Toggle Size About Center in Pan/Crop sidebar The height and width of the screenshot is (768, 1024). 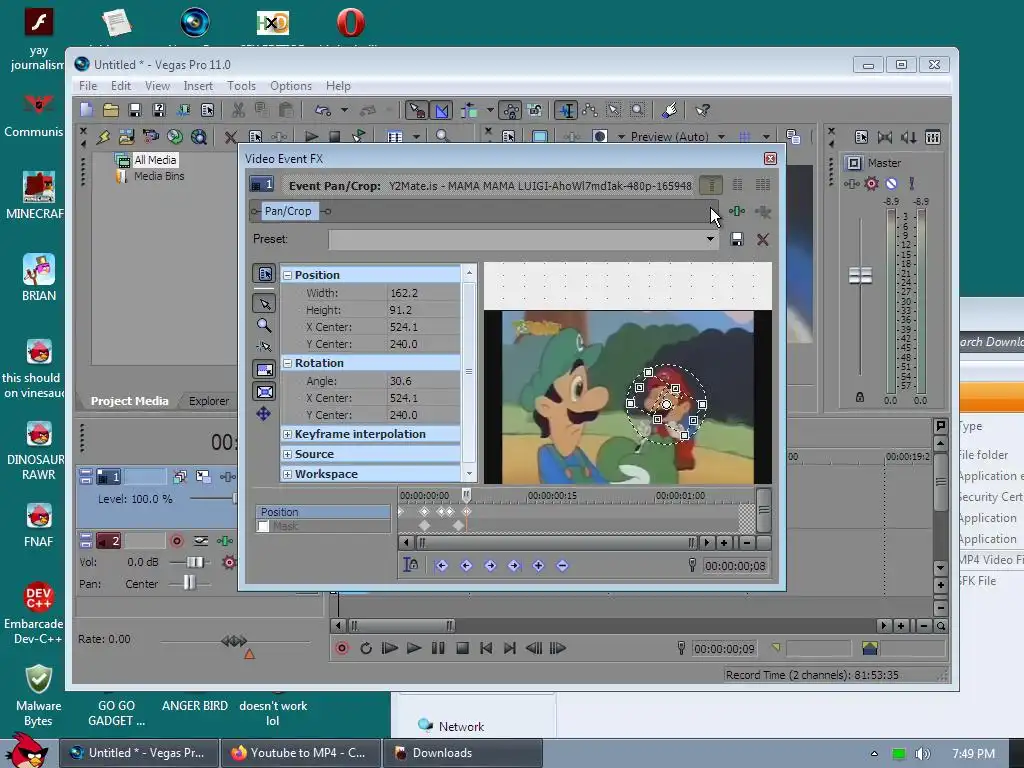coord(264,392)
